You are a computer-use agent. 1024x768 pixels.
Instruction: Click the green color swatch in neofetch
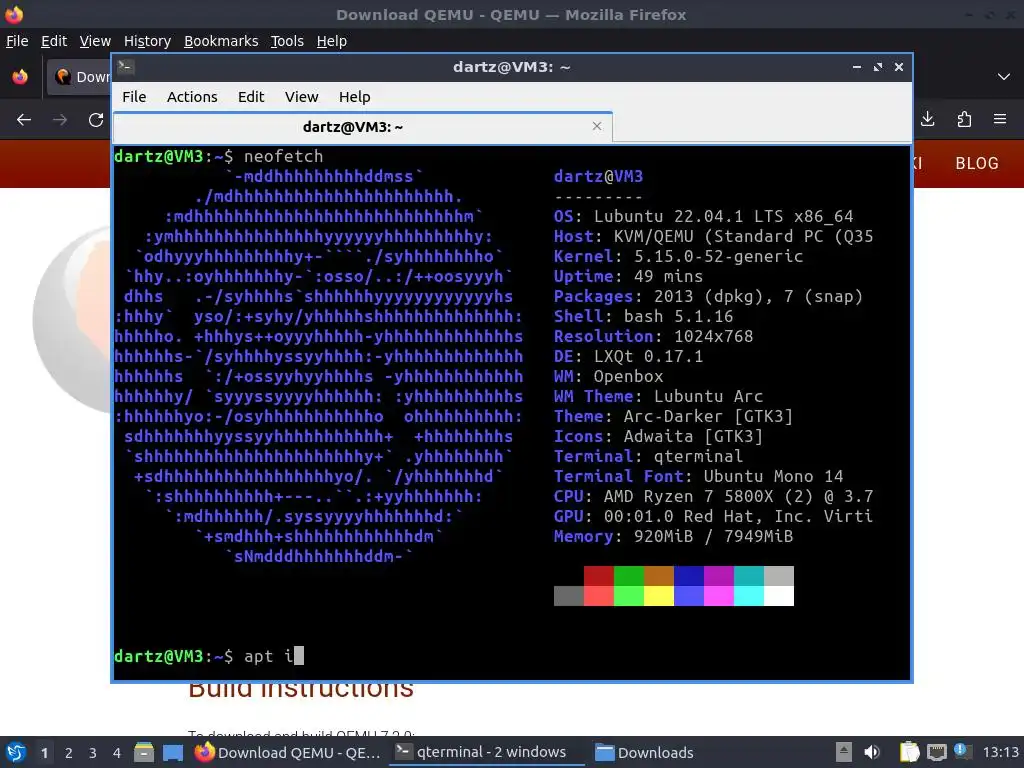click(629, 576)
